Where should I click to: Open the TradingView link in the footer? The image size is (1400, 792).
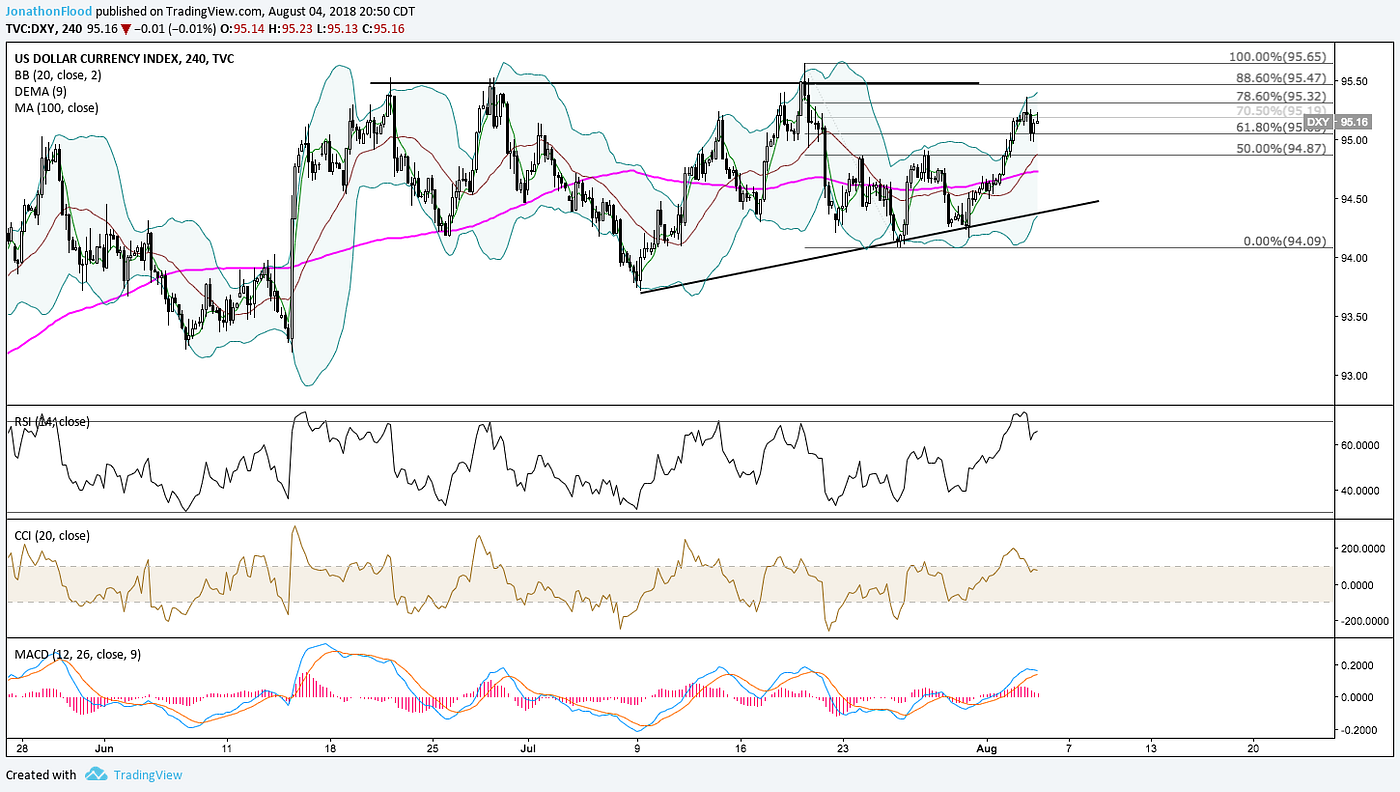coord(148,775)
